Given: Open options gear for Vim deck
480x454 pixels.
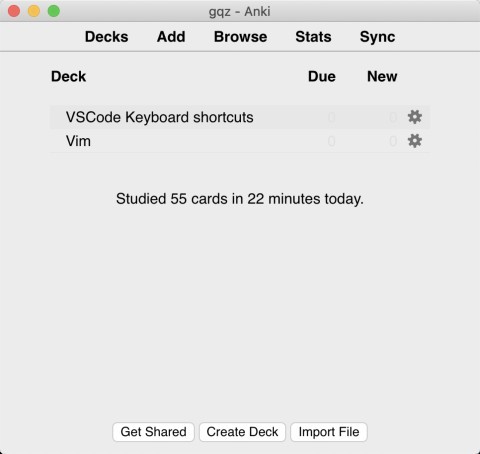Looking at the screenshot, I should click(x=415, y=141).
